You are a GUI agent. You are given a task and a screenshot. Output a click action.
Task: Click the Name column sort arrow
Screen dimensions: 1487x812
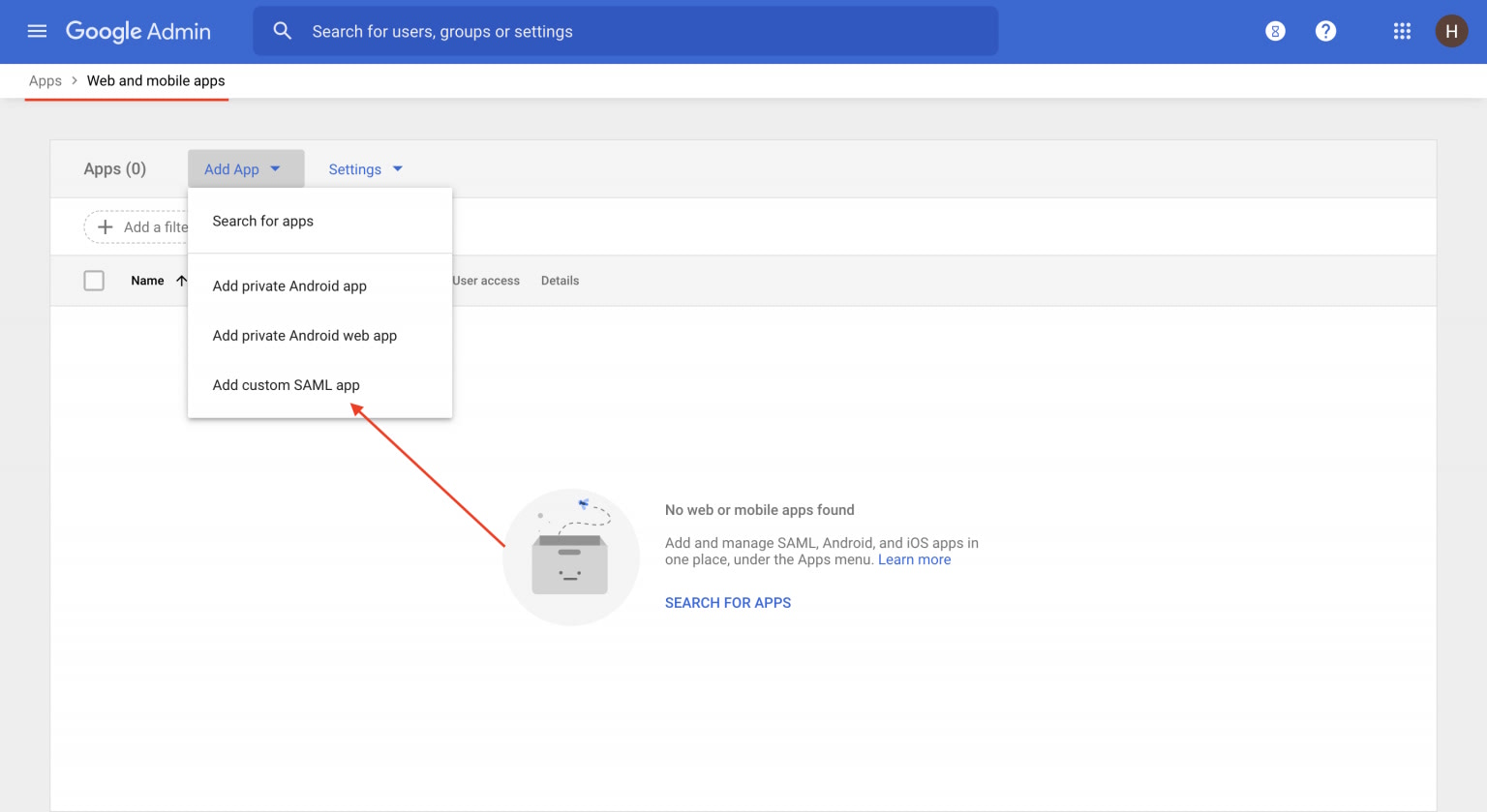(181, 281)
